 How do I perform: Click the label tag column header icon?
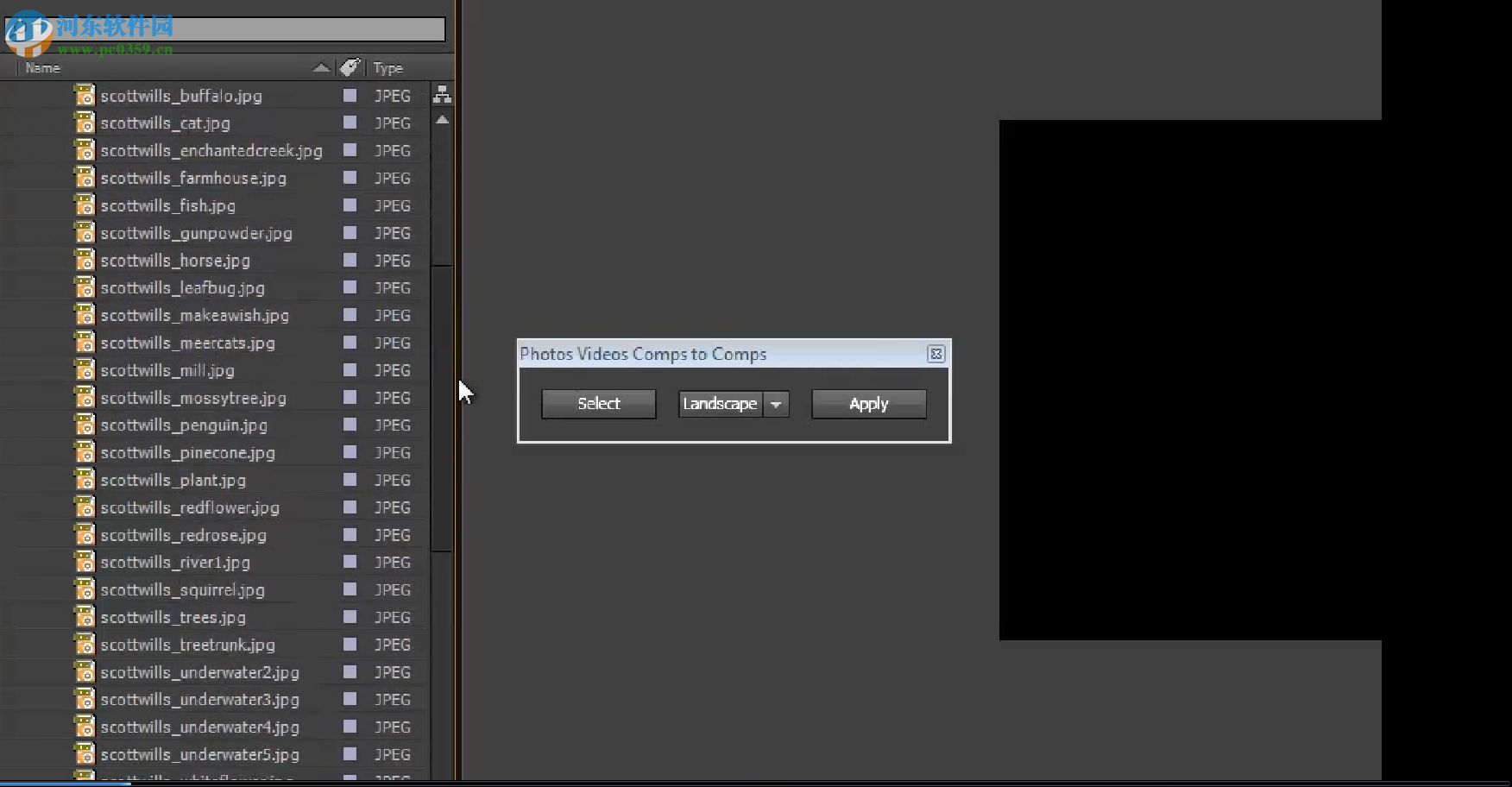pyautogui.click(x=350, y=67)
